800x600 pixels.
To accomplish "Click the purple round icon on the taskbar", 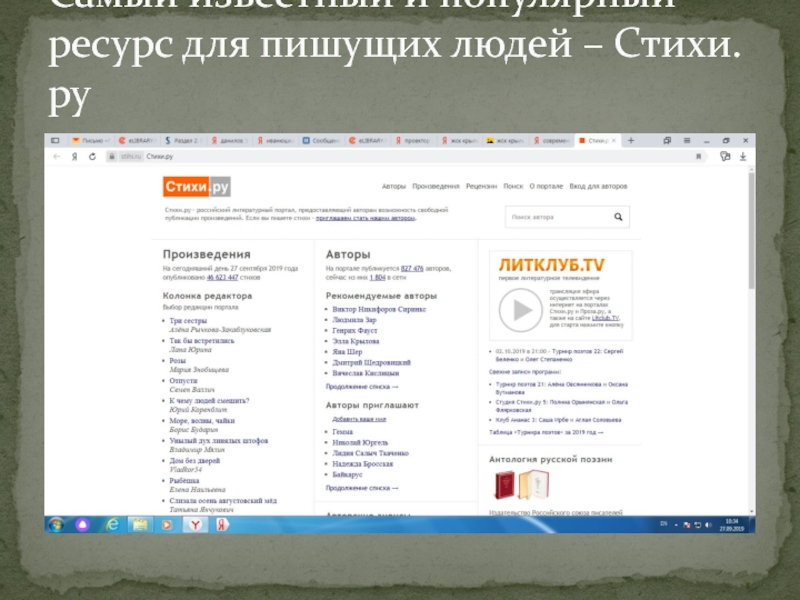I will 83,524.
